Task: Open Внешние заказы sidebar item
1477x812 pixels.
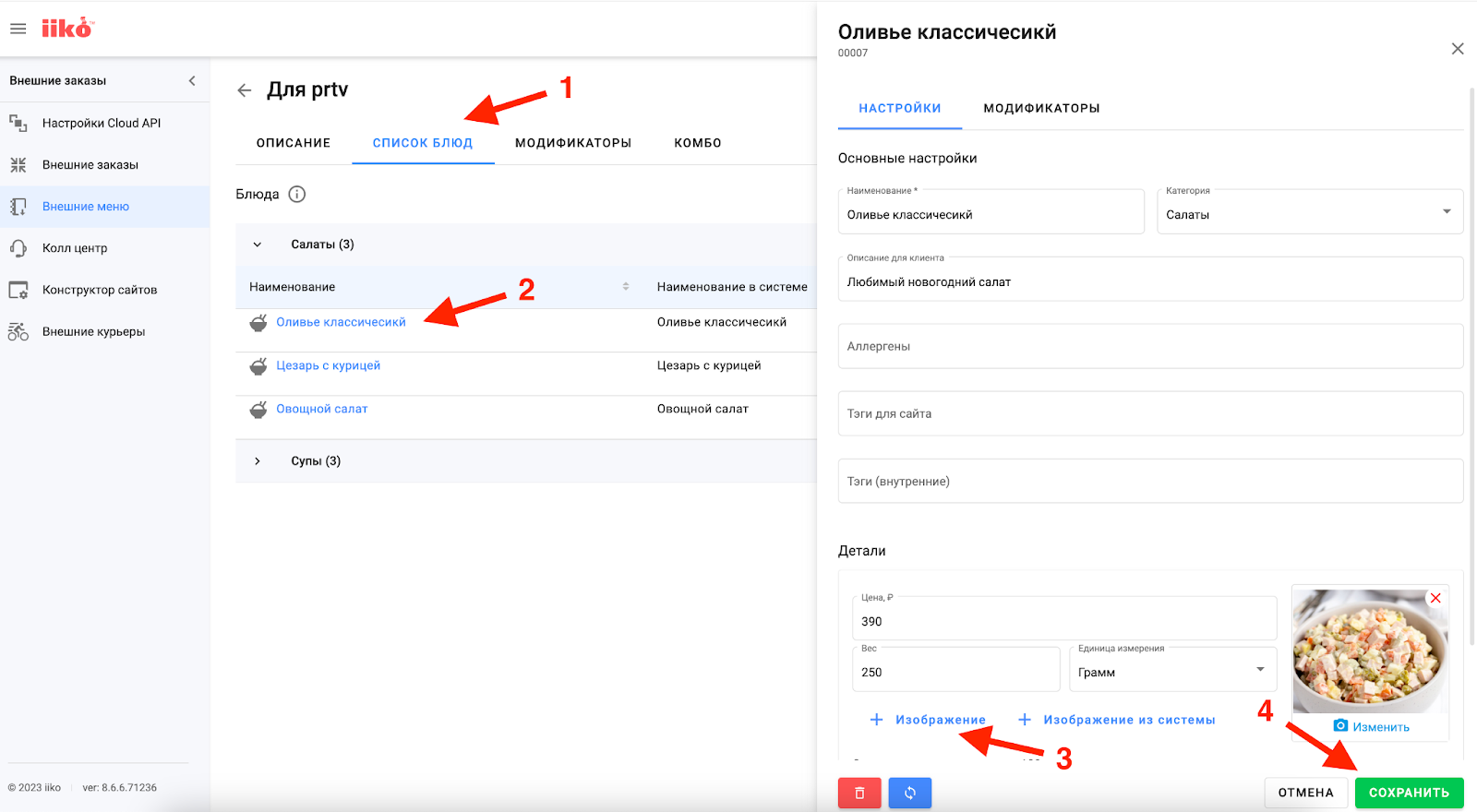Action: (x=105, y=164)
